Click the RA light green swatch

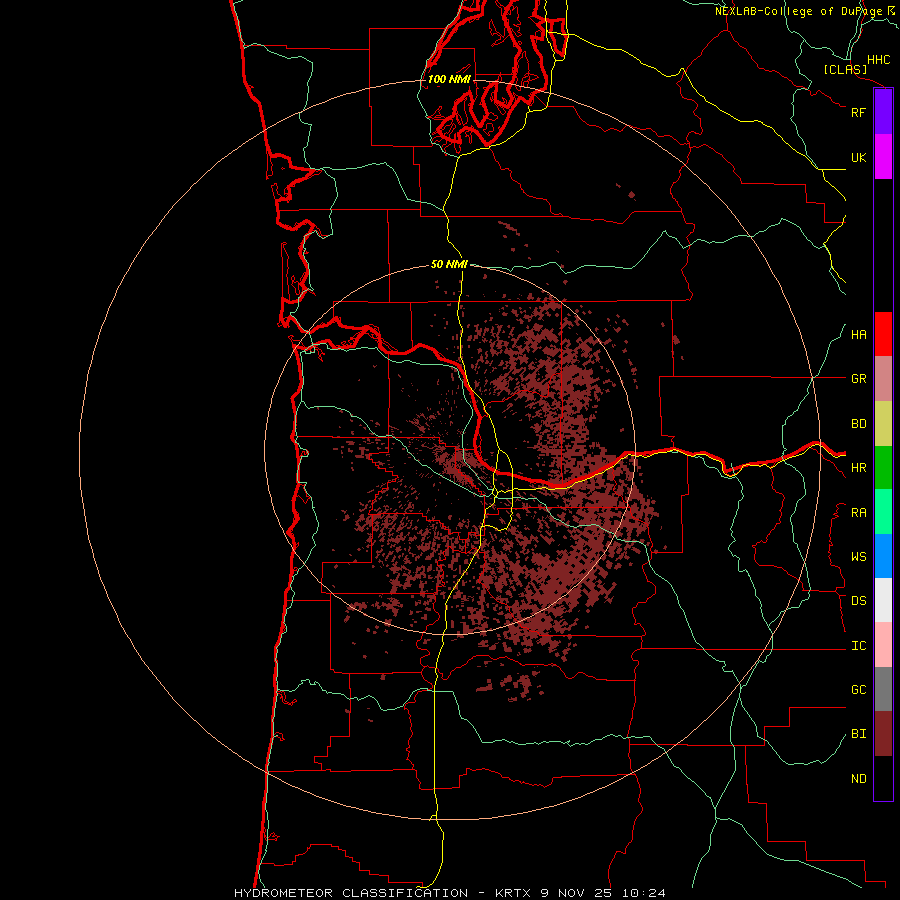tap(883, 512)
